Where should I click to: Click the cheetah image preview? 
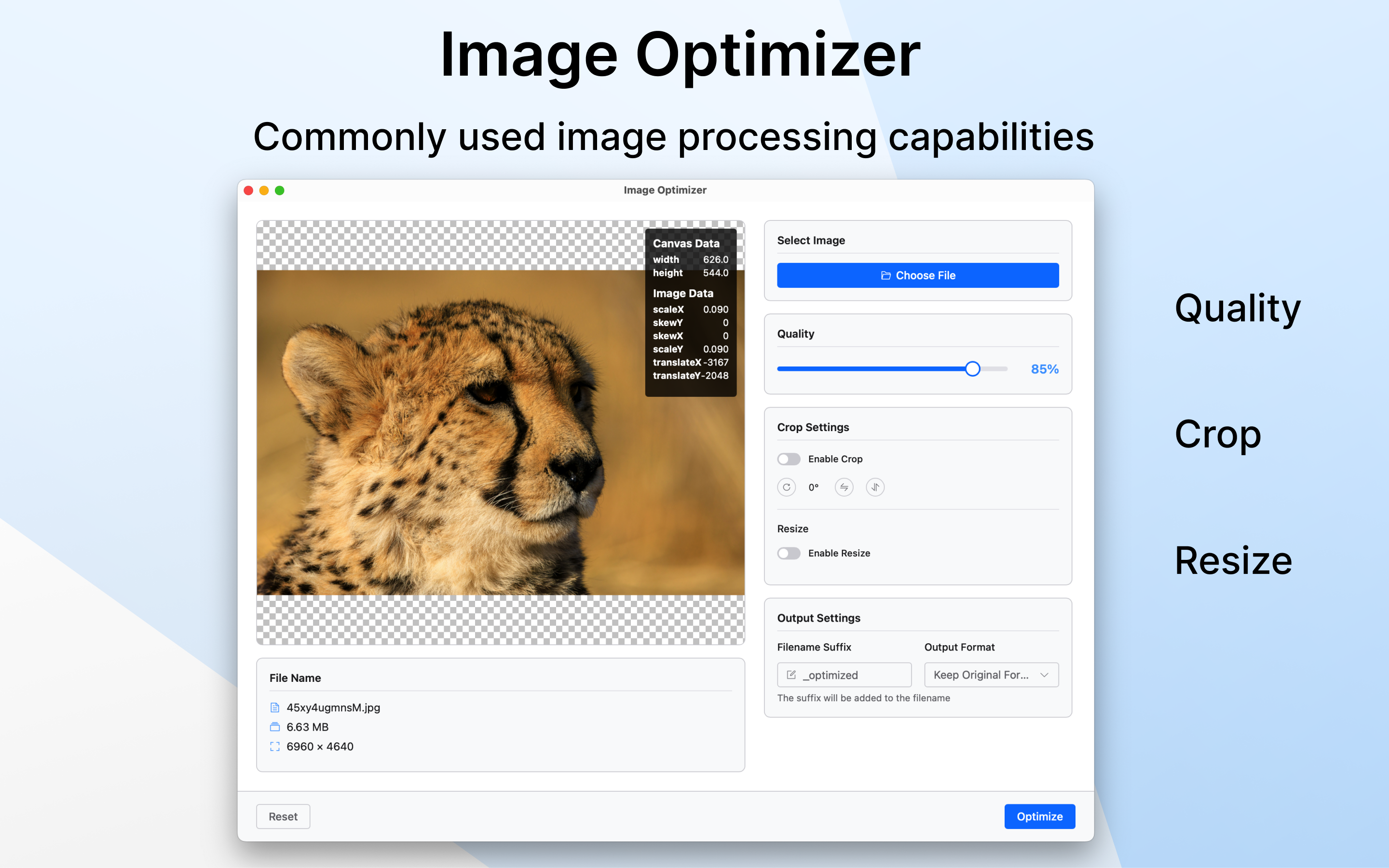[459, 459]
